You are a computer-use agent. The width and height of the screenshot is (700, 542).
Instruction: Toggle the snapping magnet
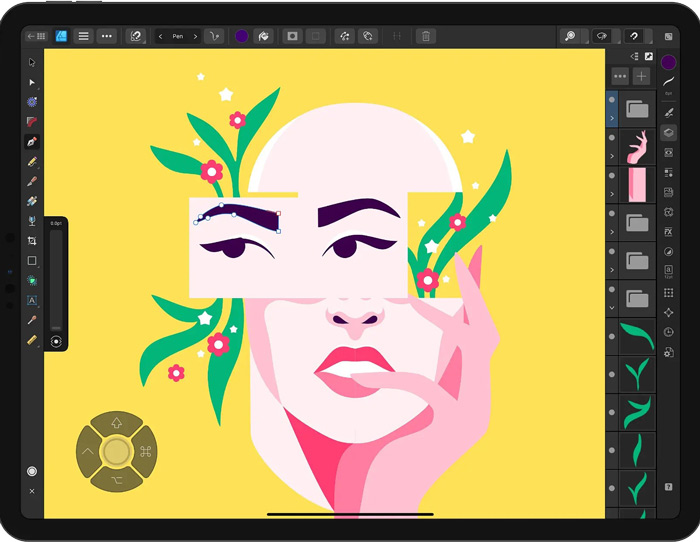click(634, 36)
